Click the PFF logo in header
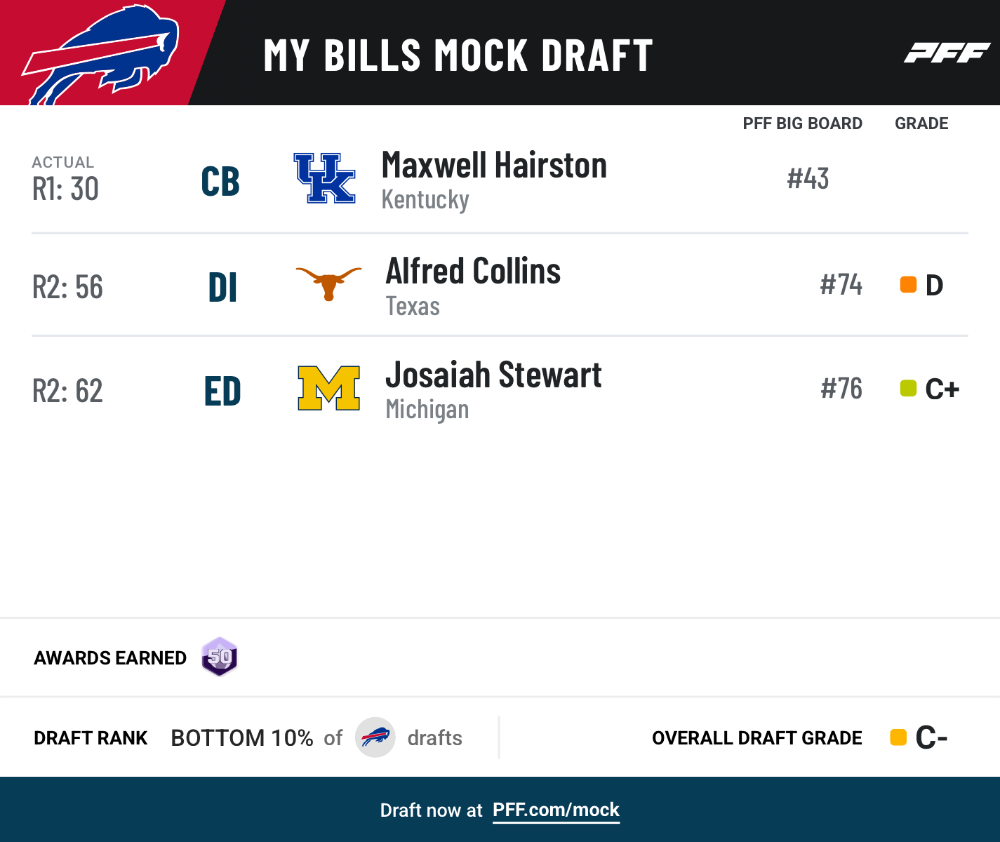Image resolution: width=1000 pixels, height=842 pixels. click(x=947, y=53)
